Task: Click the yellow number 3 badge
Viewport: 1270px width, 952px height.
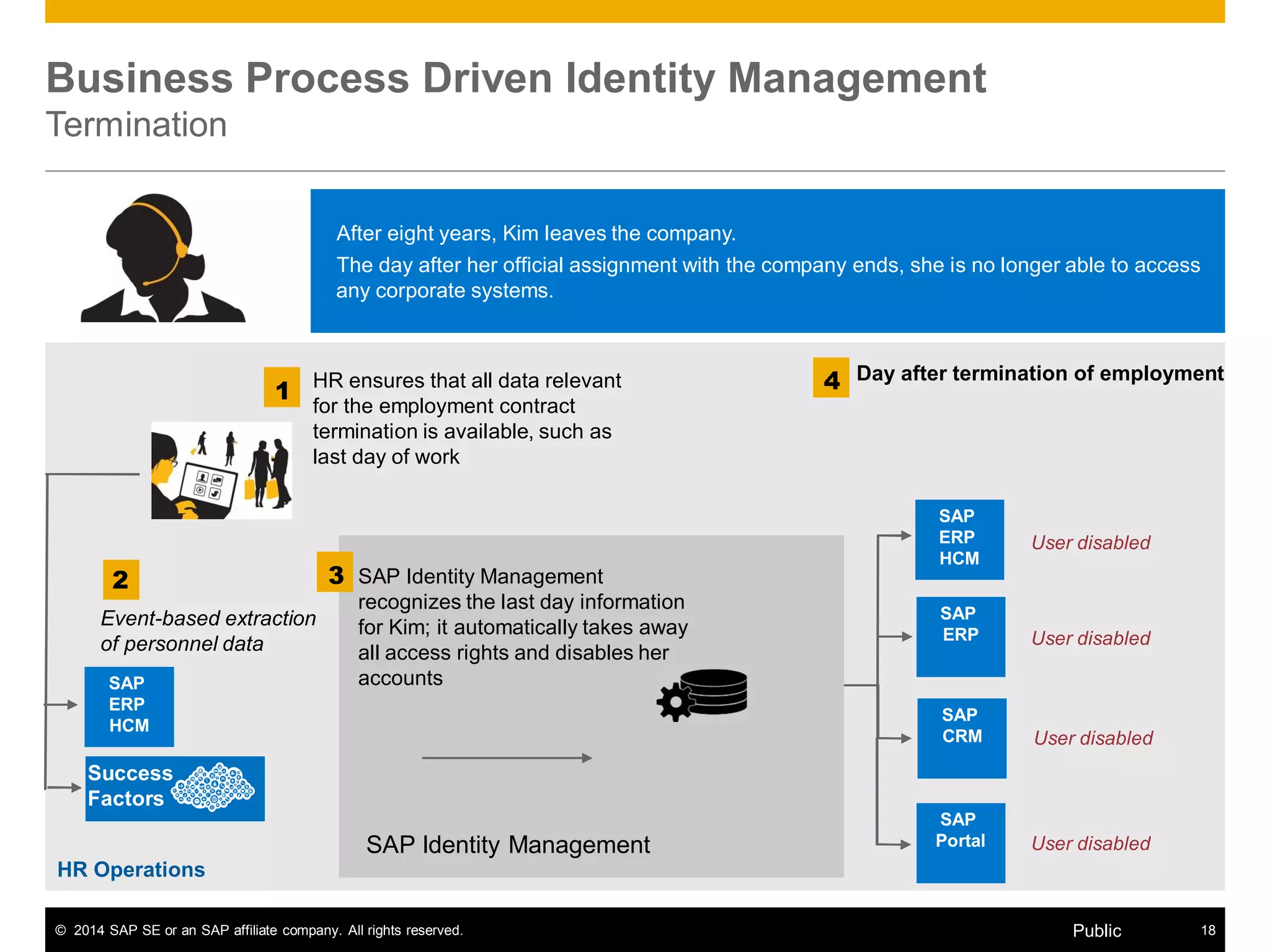Action: [335, 573]
